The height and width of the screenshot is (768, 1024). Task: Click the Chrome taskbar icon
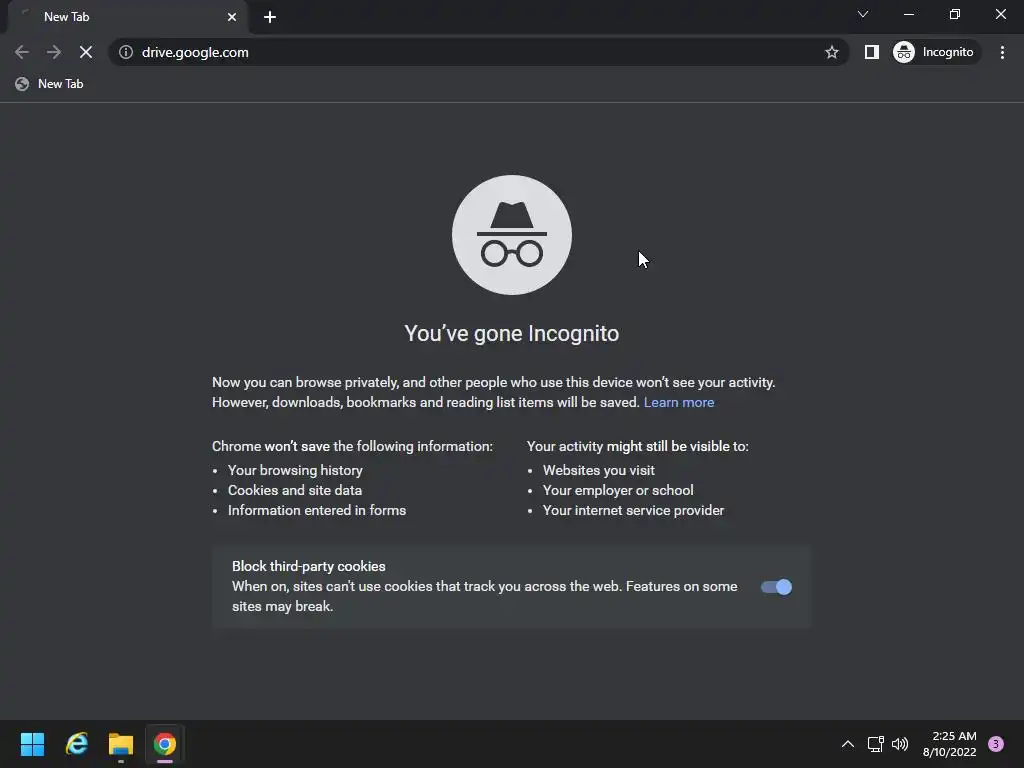pyautogui.click(x=165, y=744)
